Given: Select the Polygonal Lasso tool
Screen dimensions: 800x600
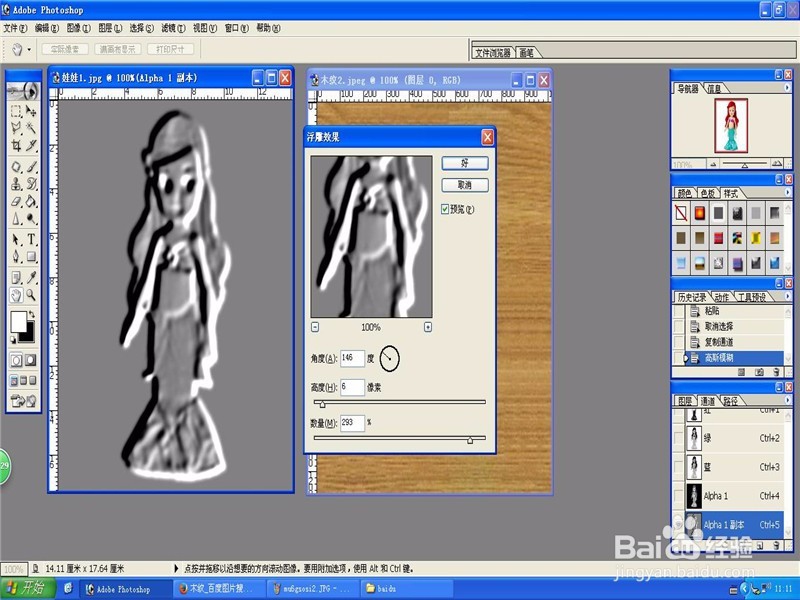Looking at the screenshot, I should tap(16, 128).
